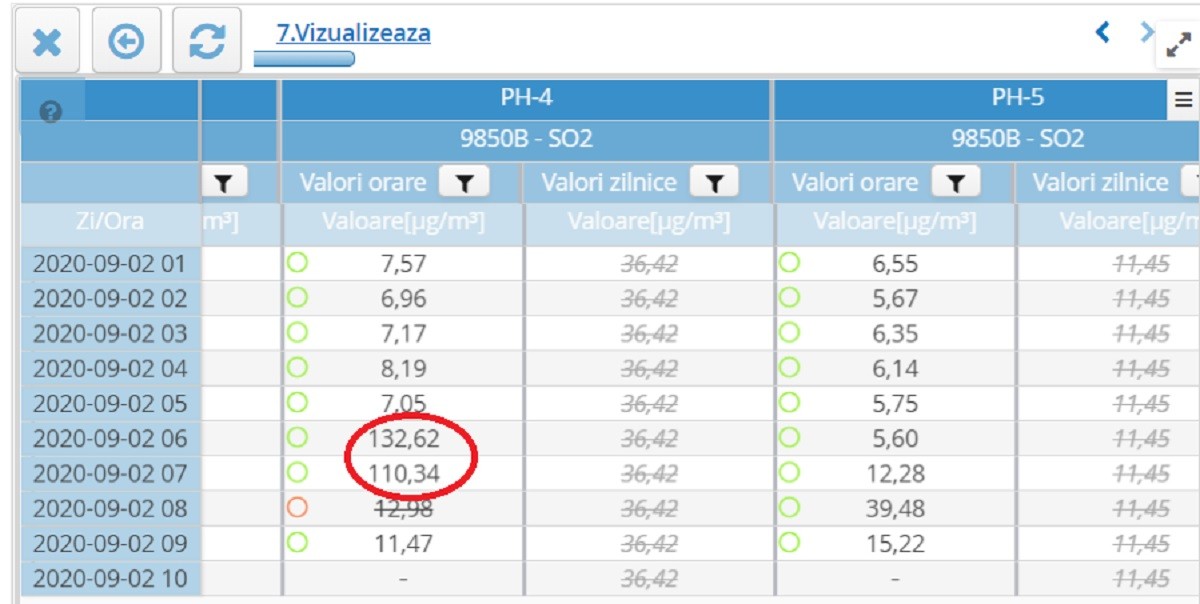Click the back arrow circle icon
This screenshot has height=604, width=1200.
point(127,41)
